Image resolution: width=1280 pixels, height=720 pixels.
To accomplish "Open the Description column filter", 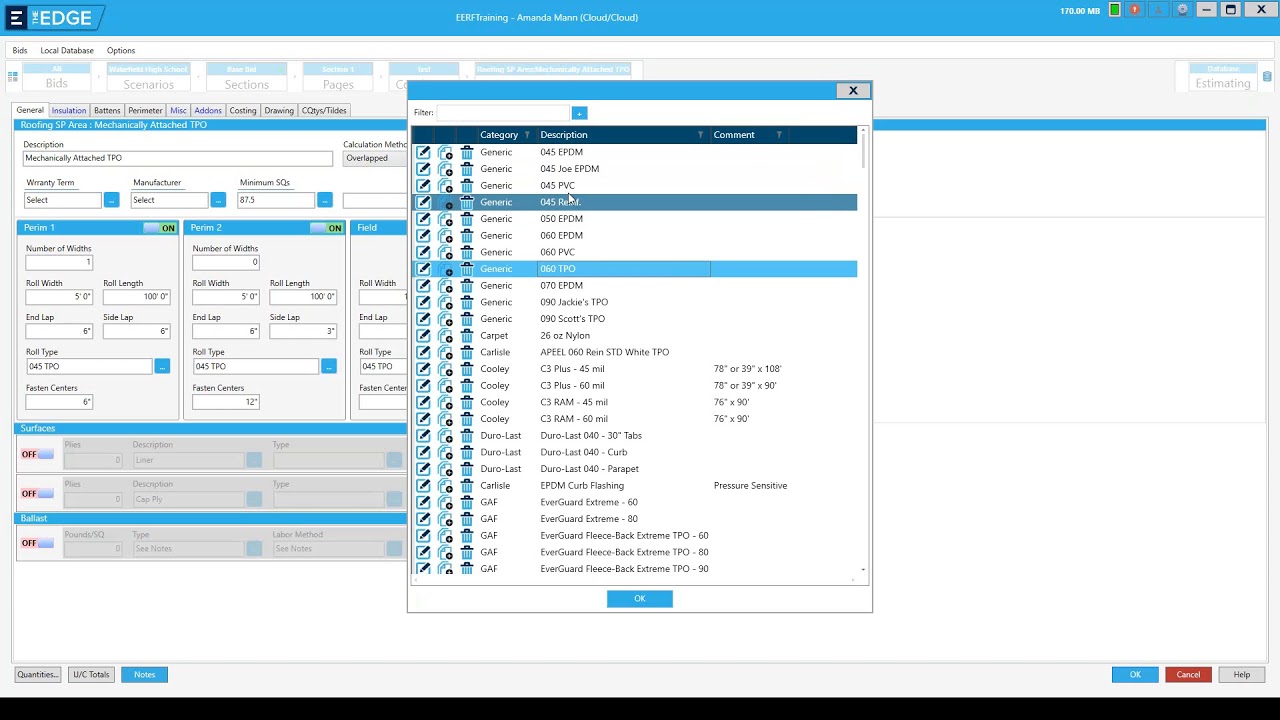I will coord(700,135).
